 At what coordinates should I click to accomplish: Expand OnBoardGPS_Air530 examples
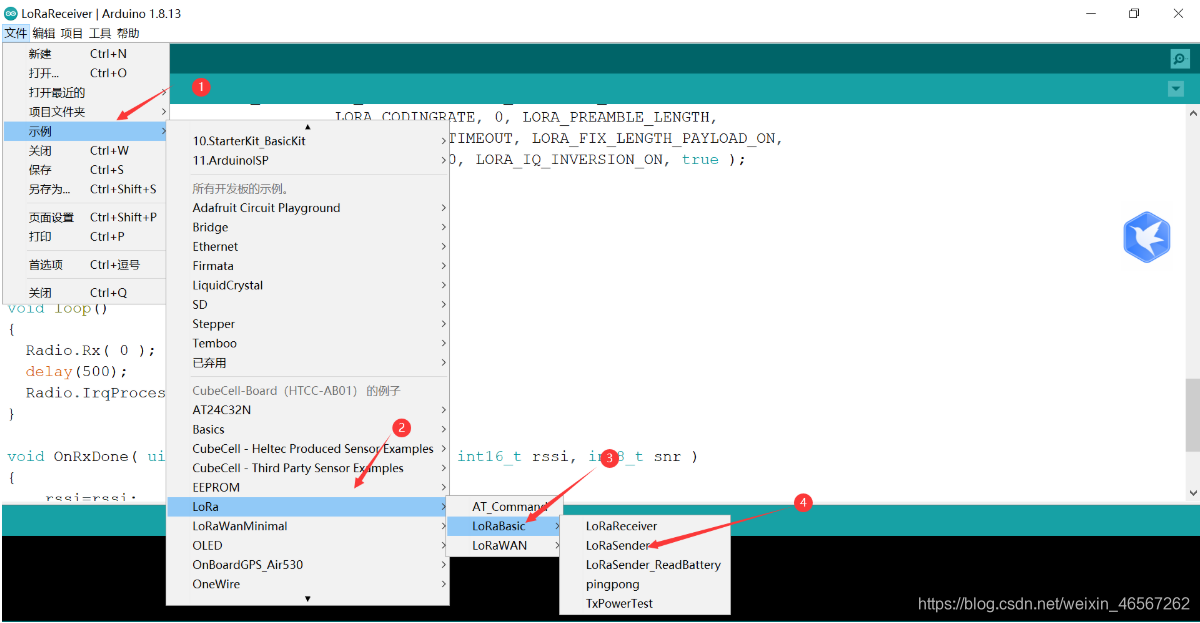[308, 565]
